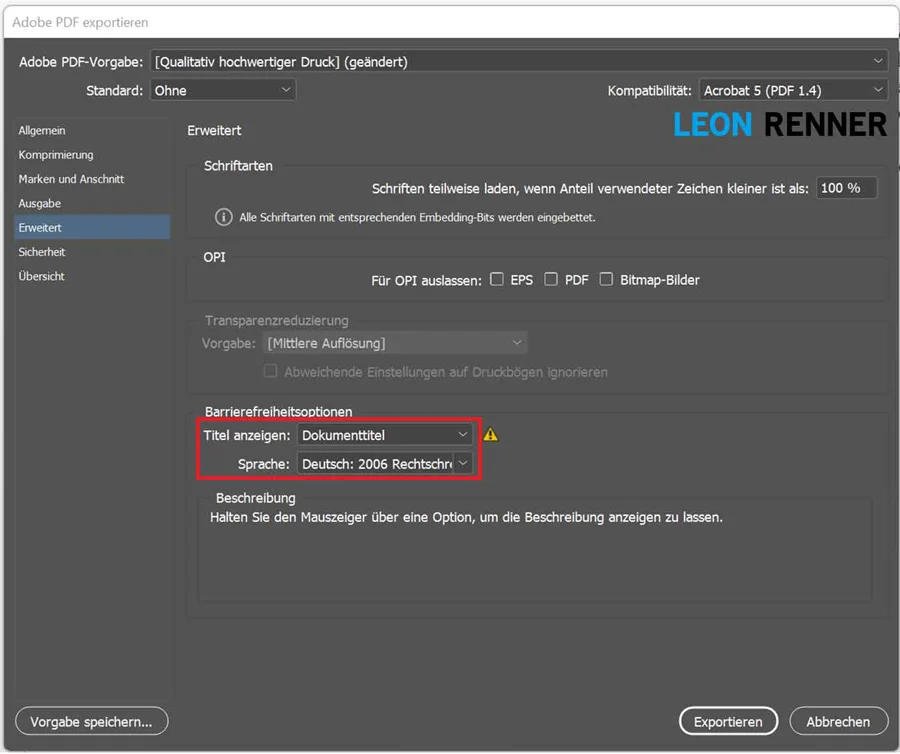Click the Abbrechen button
Viewport: 900px width, 754px height.
[x=838, y=721]
